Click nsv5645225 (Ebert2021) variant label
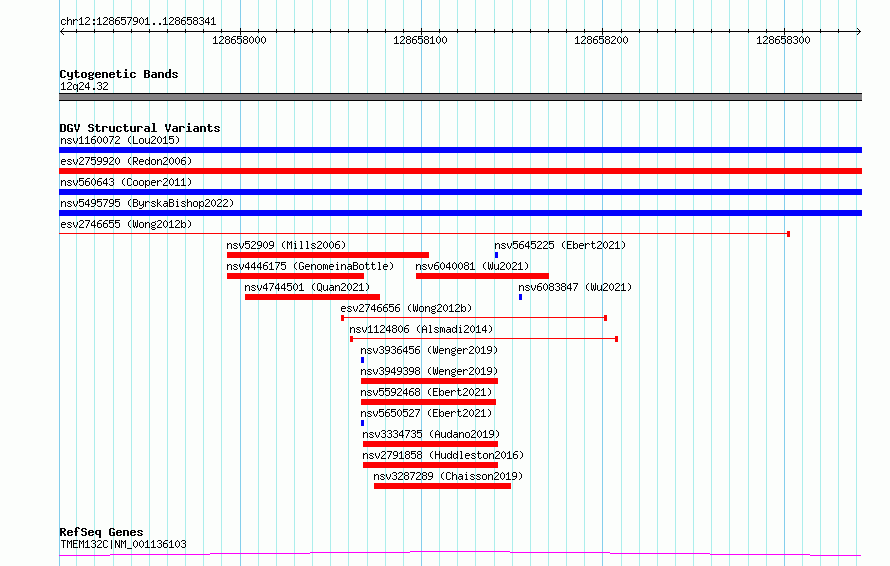Image resolution: width=890 pixels, height=566 pixels. [x=560, y=245]
